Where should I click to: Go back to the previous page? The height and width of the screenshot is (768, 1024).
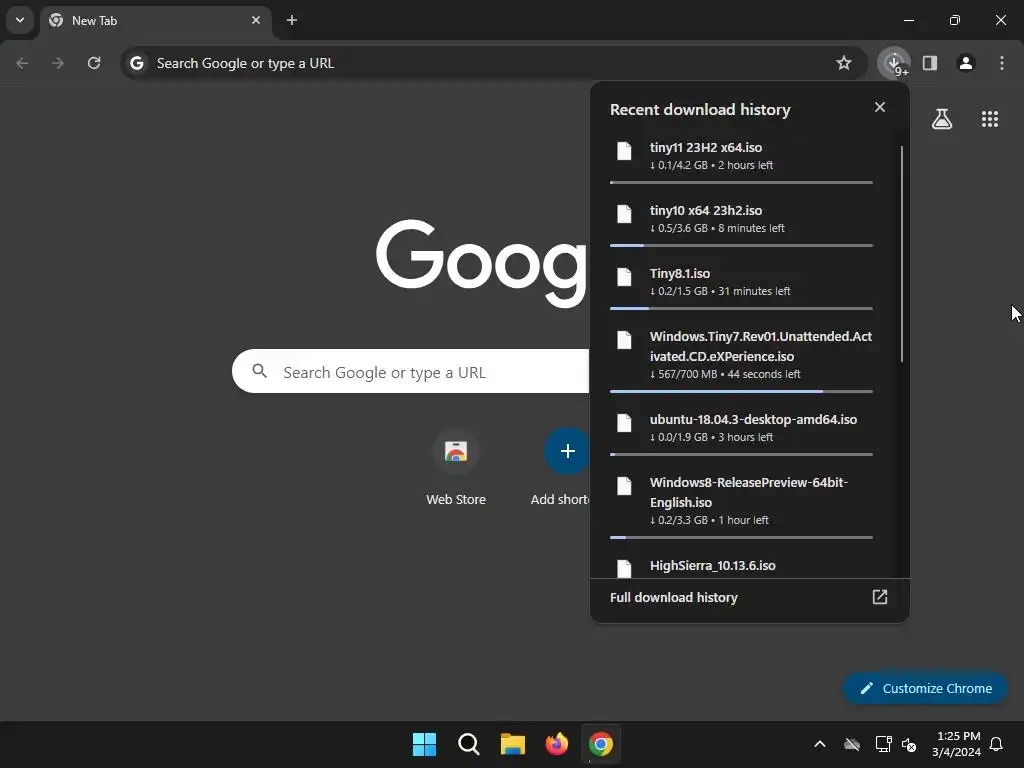point(22,63)
